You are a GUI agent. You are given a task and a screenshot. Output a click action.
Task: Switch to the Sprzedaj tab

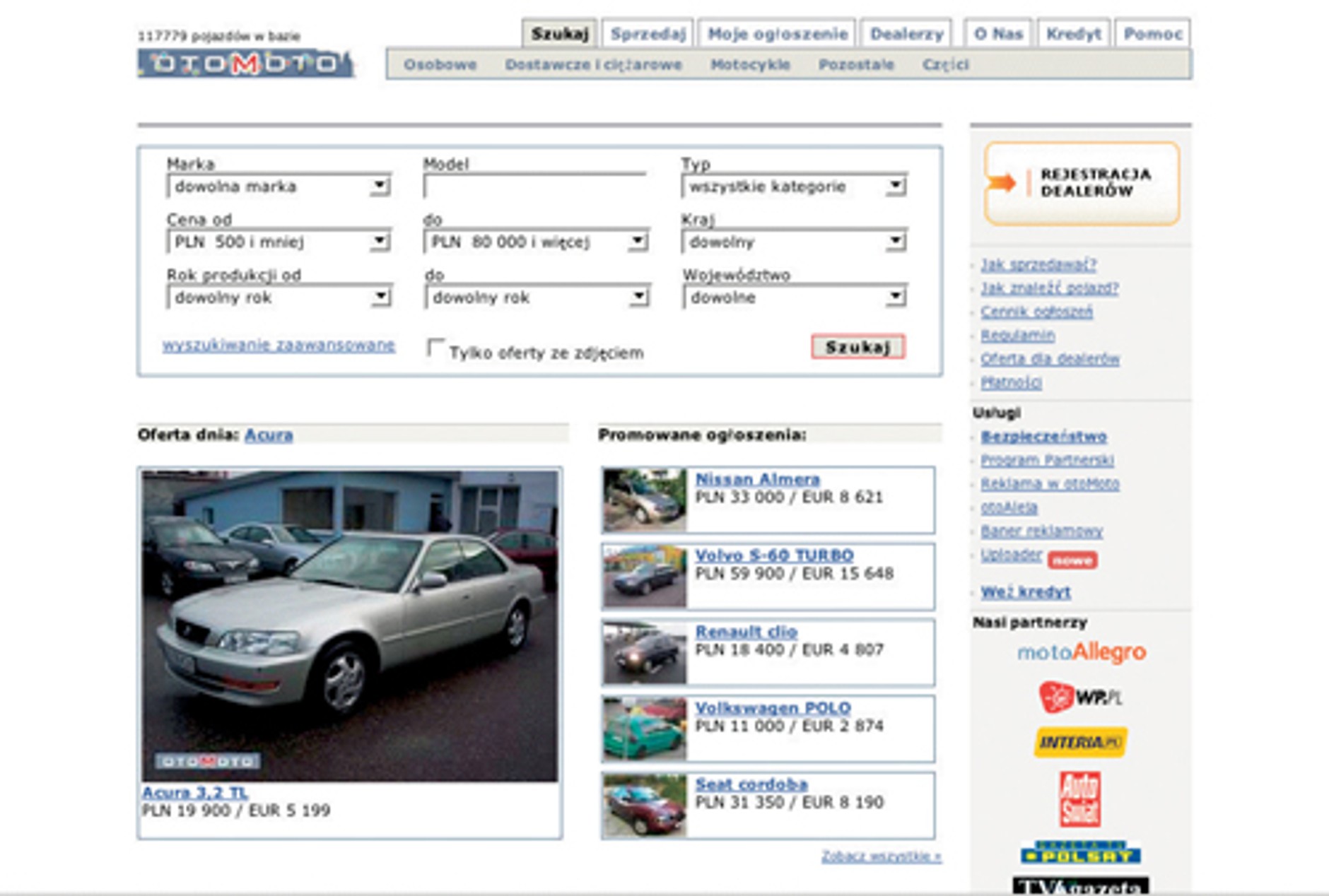[x=647, y=33]
